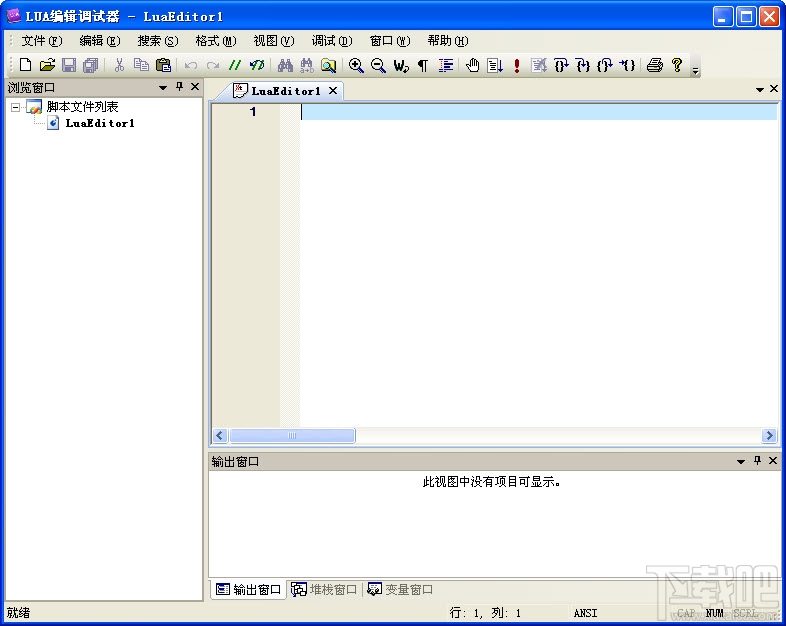The image size is (786, 626).
Task: Click the Zoom In magnifier icon
Action: click(x=356, y=65)
